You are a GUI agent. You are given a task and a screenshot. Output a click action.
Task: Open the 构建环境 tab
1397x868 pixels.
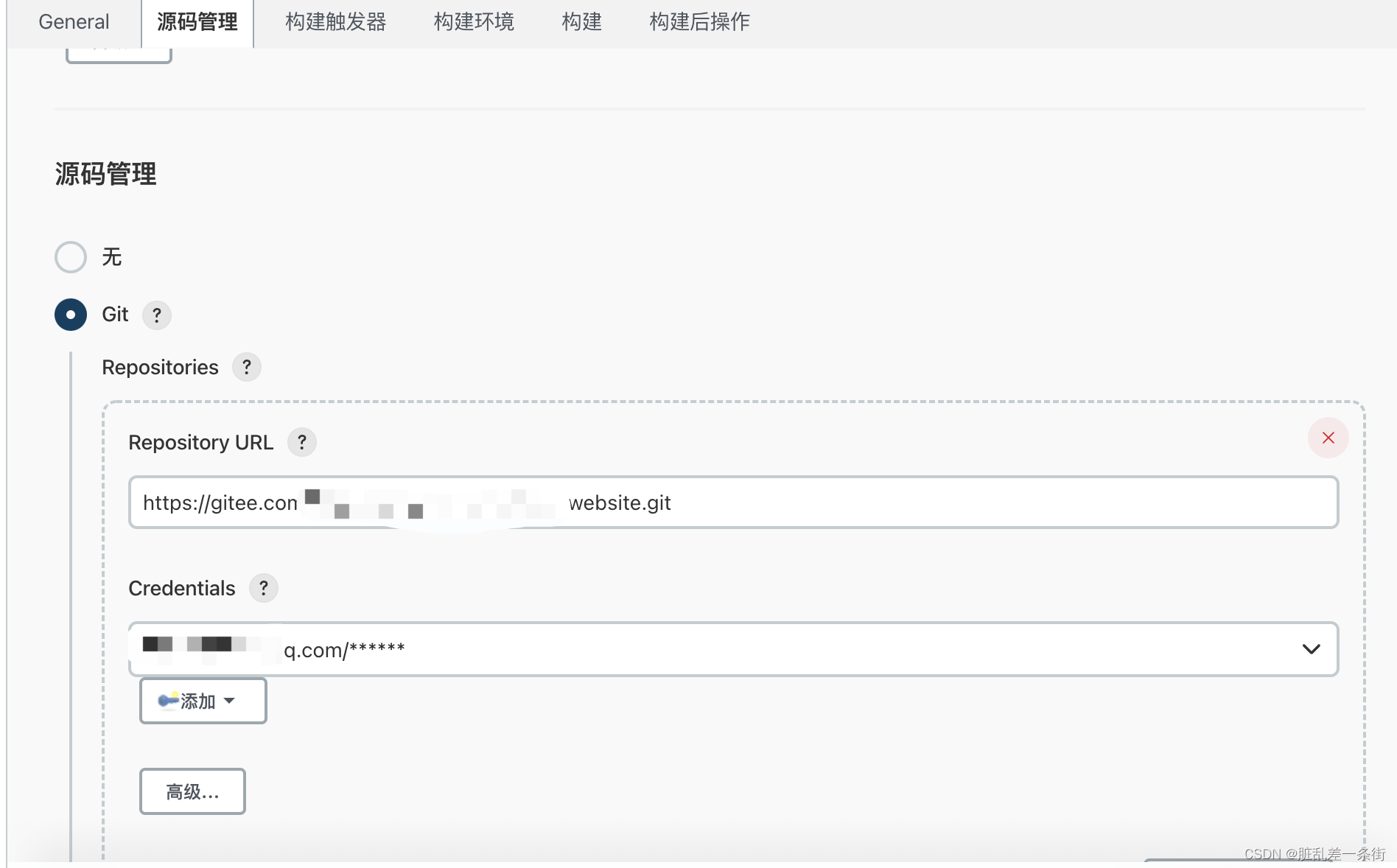pyautogui.click(x=474, y=22)
